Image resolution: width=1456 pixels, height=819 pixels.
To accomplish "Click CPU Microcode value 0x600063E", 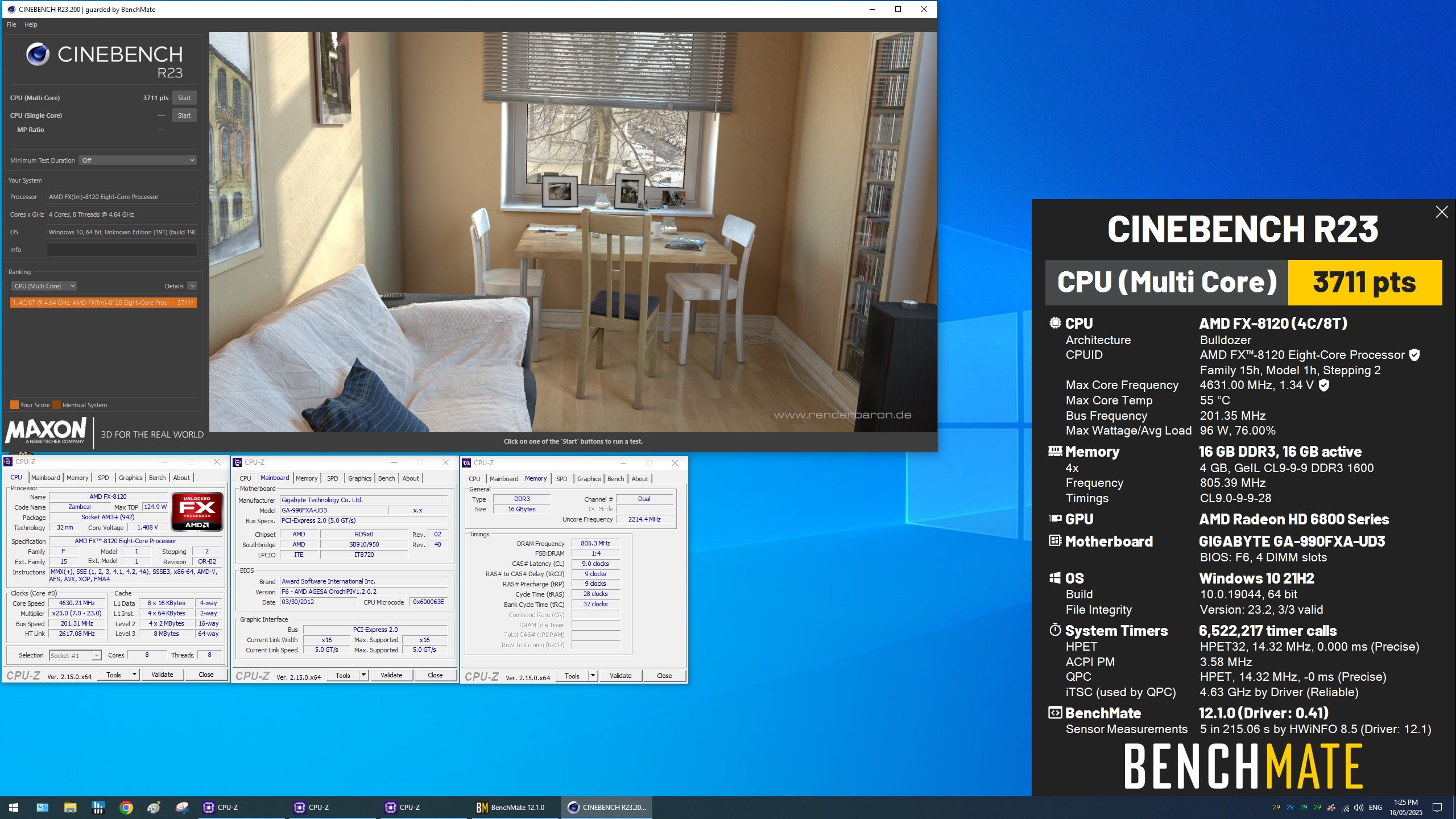I will [x=428, y=602].
